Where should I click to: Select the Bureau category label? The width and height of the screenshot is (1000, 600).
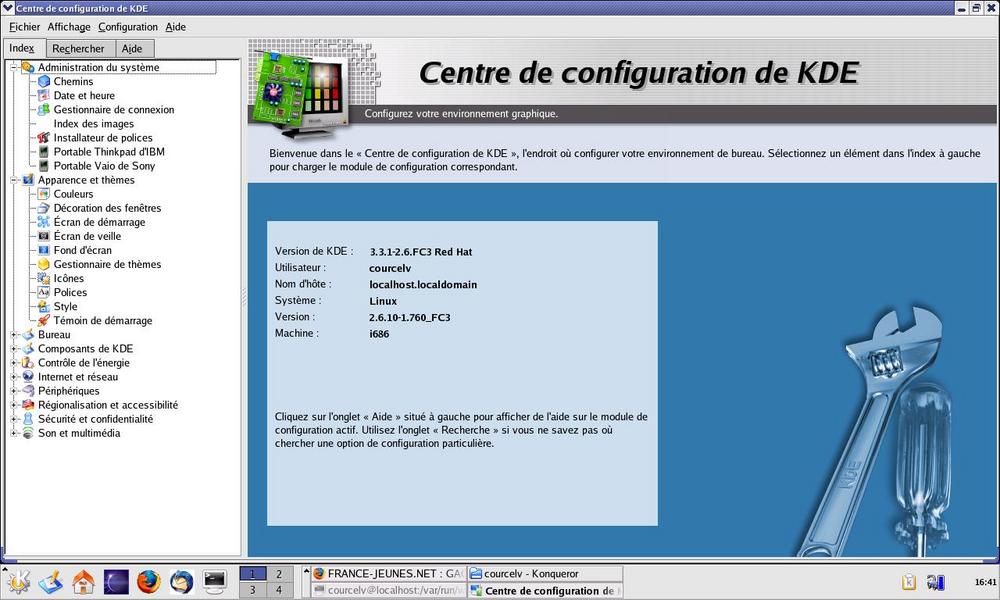click(x=54, y=335)
